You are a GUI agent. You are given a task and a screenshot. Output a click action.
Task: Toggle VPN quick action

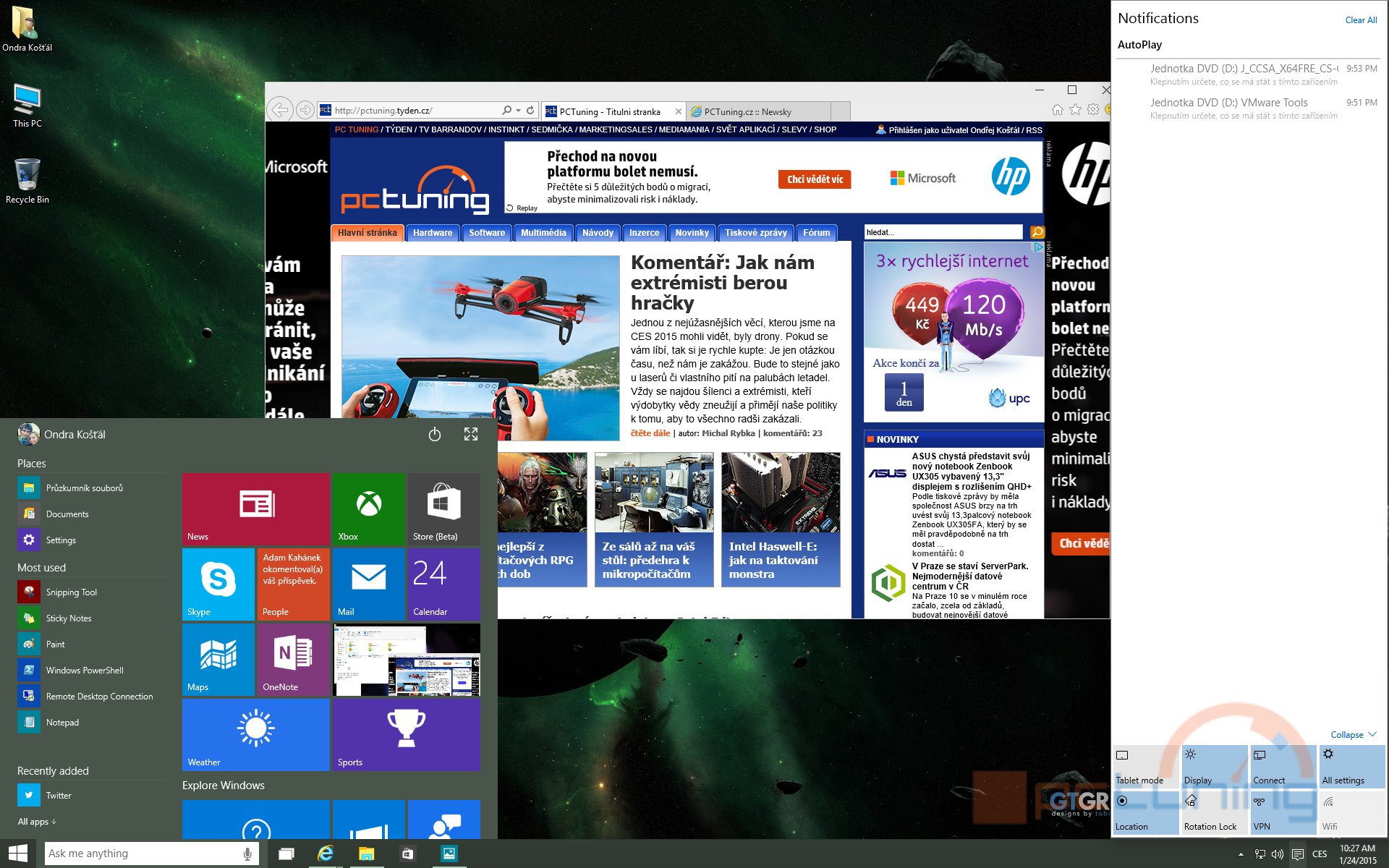coord(1283,812)
